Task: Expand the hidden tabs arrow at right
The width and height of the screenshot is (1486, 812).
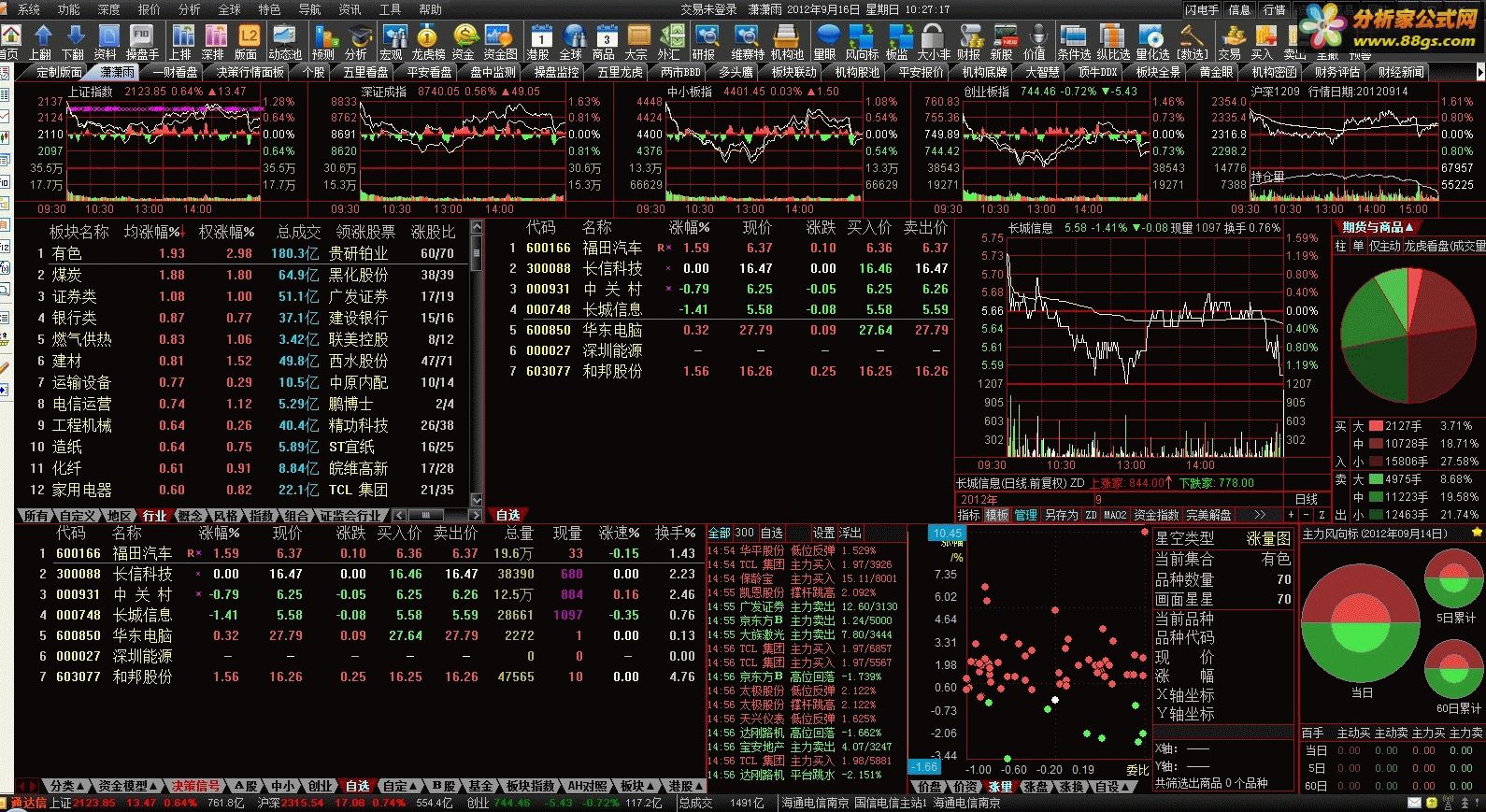Action: pos(1479,72)
